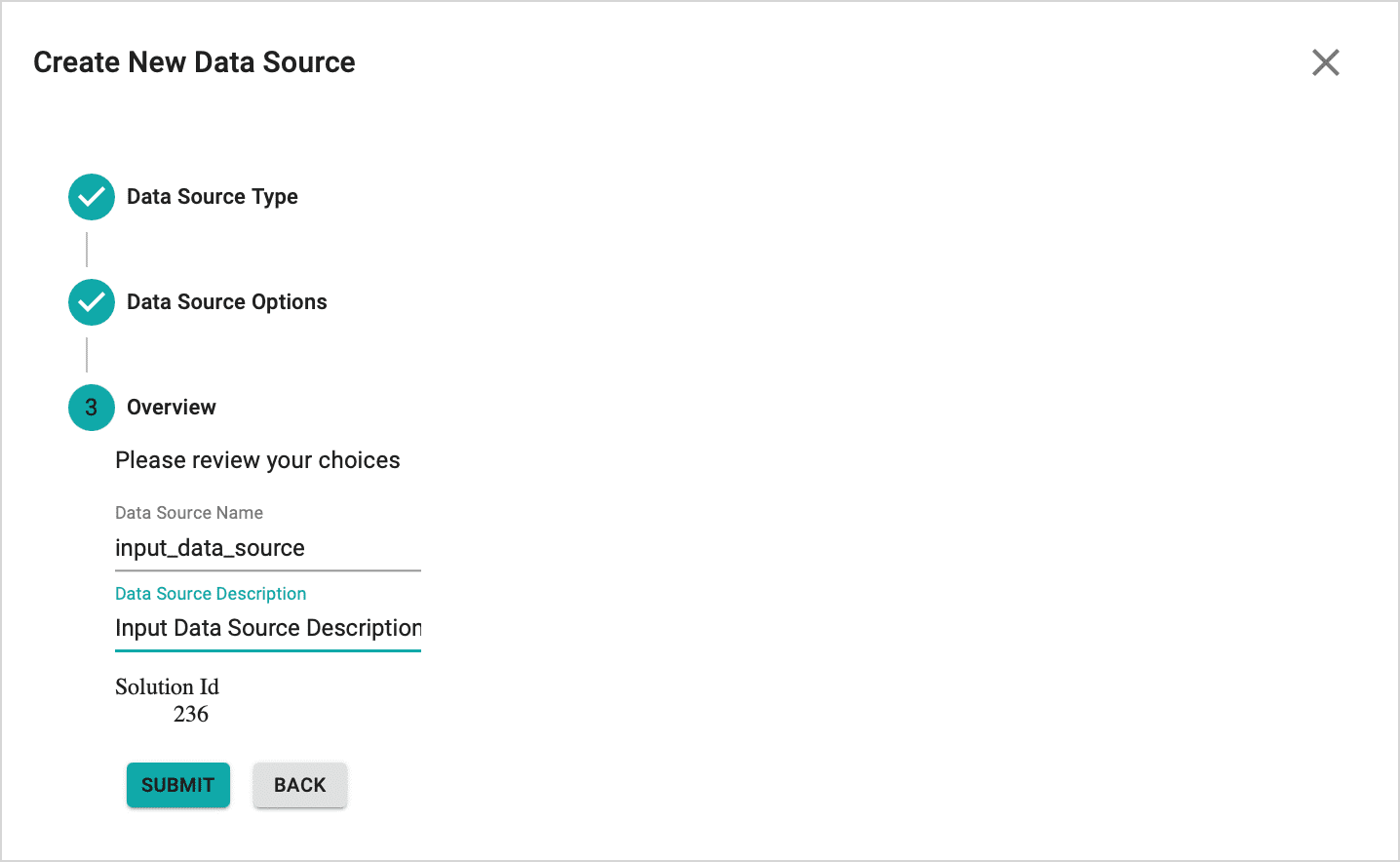This screenshot has width=1400, height=862.
Task: Close the Create New Data Source dialog
Action: (1326, 62)
